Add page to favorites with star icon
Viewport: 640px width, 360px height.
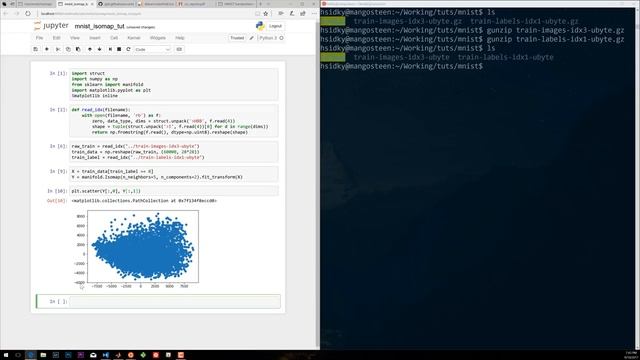266,13
